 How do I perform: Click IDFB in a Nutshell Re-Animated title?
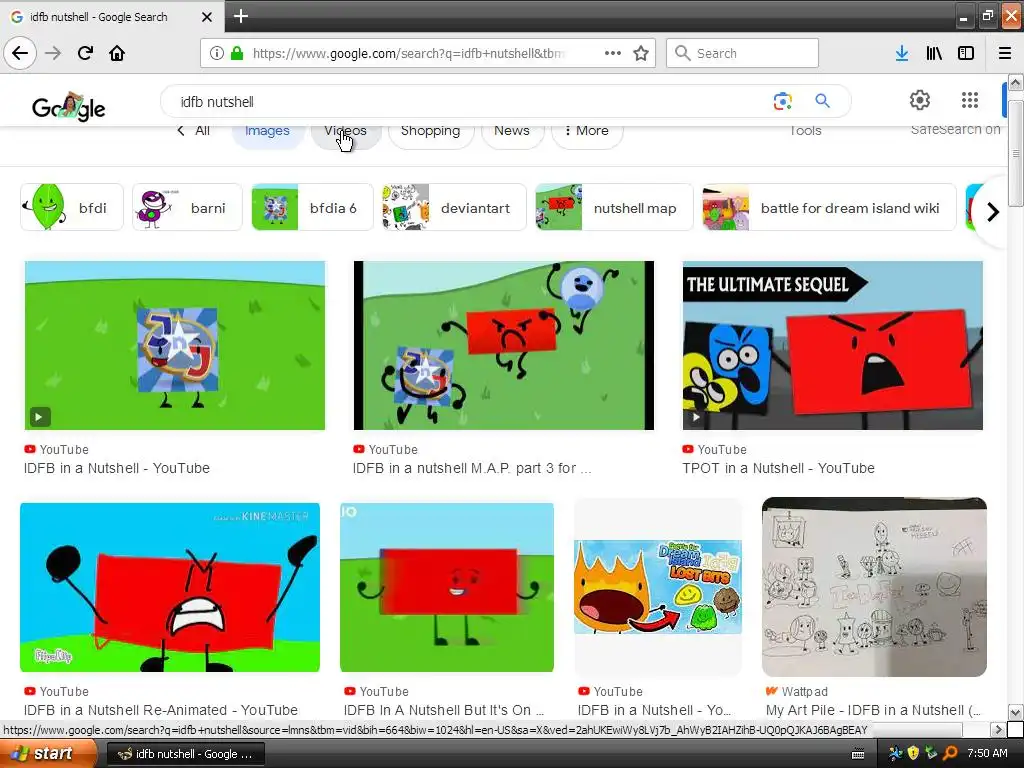pyautogui.click(x=161, y=710)
